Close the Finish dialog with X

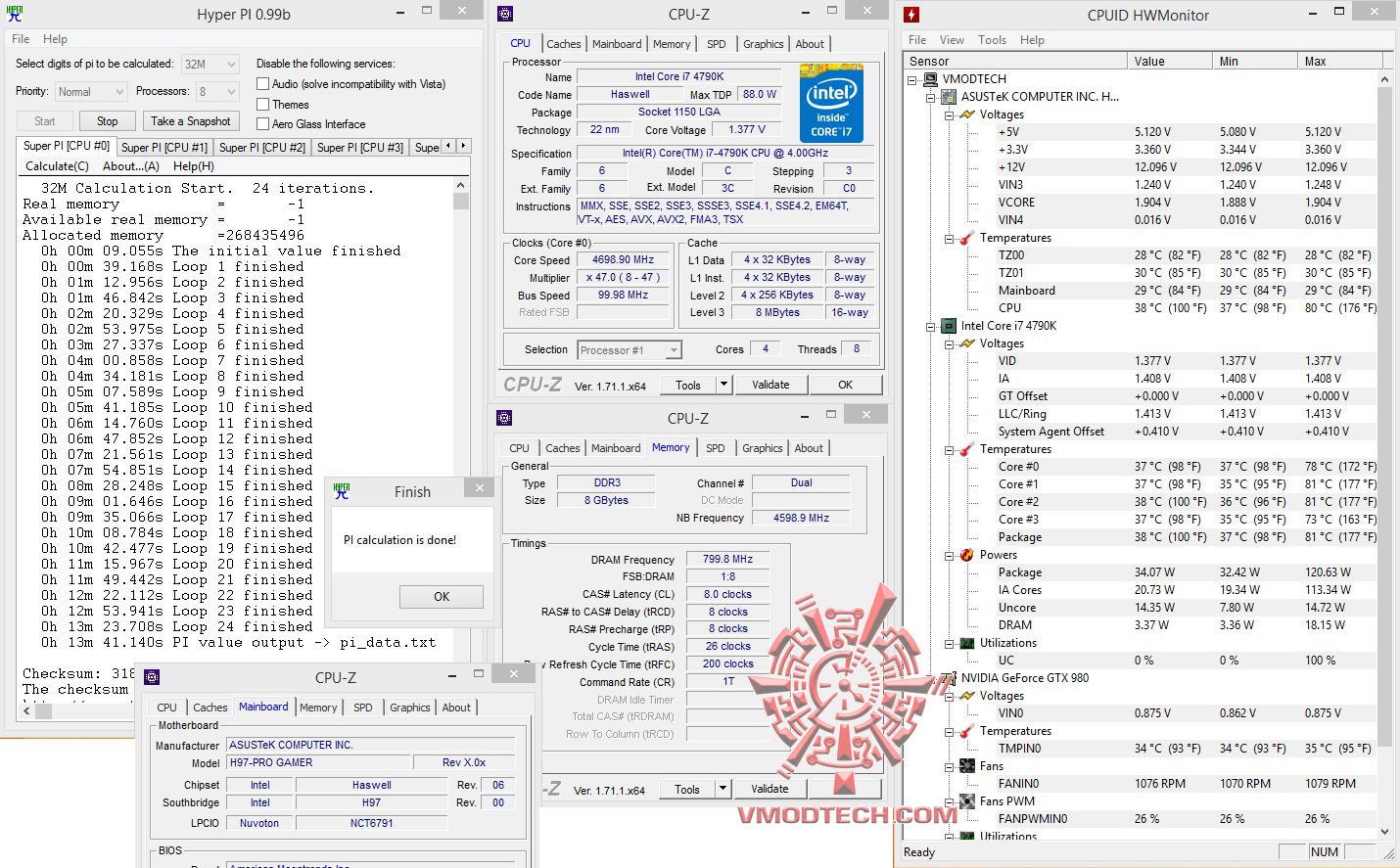[479, 487]
